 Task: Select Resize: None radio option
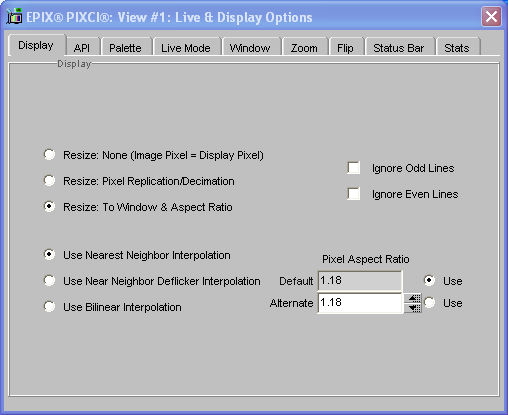[x=49, y=155]
